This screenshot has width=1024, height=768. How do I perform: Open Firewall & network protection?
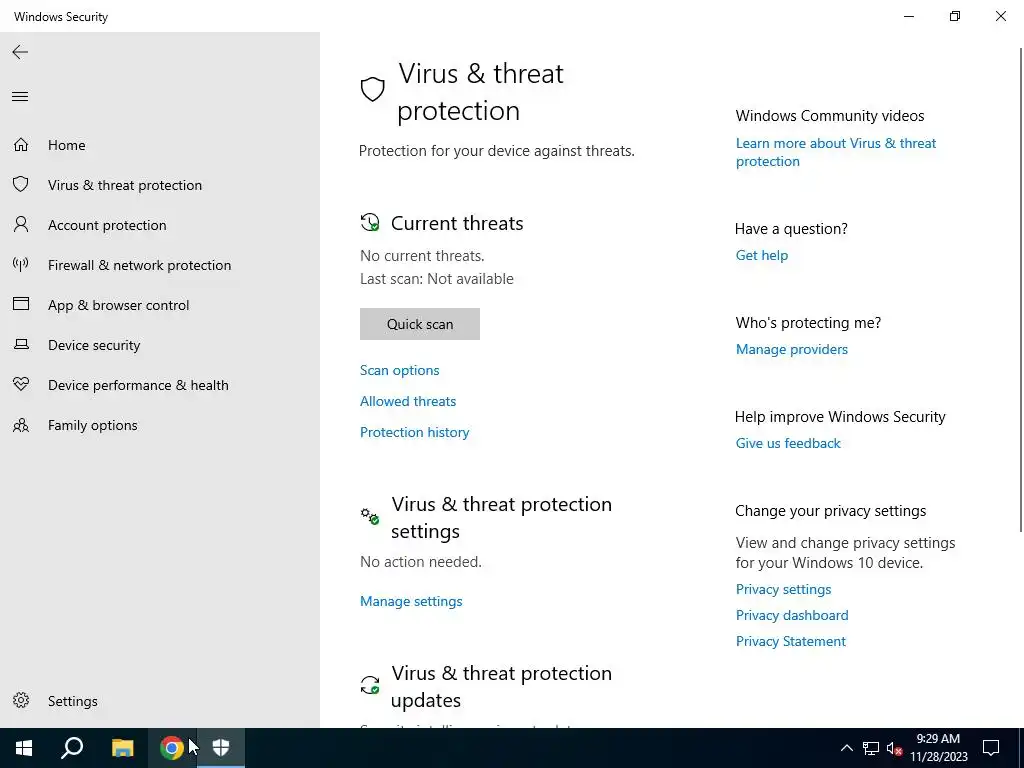[x=160, y=265]
